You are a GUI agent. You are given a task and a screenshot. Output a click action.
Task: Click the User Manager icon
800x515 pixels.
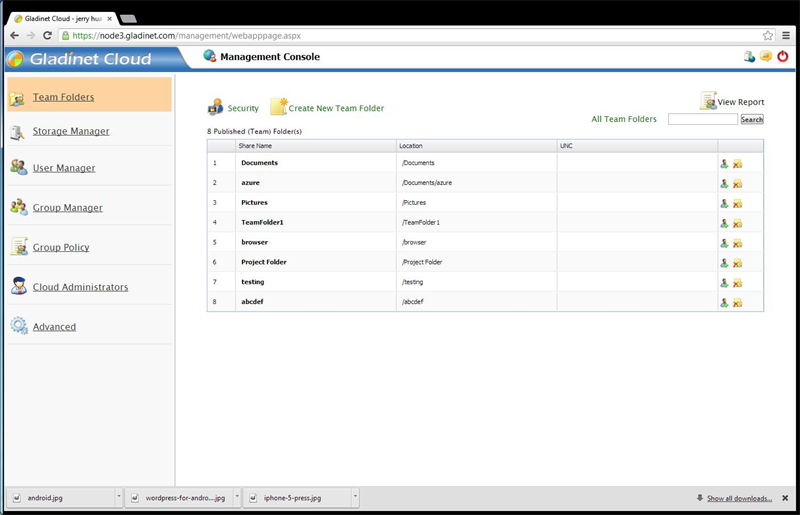(x=19, y=167)
